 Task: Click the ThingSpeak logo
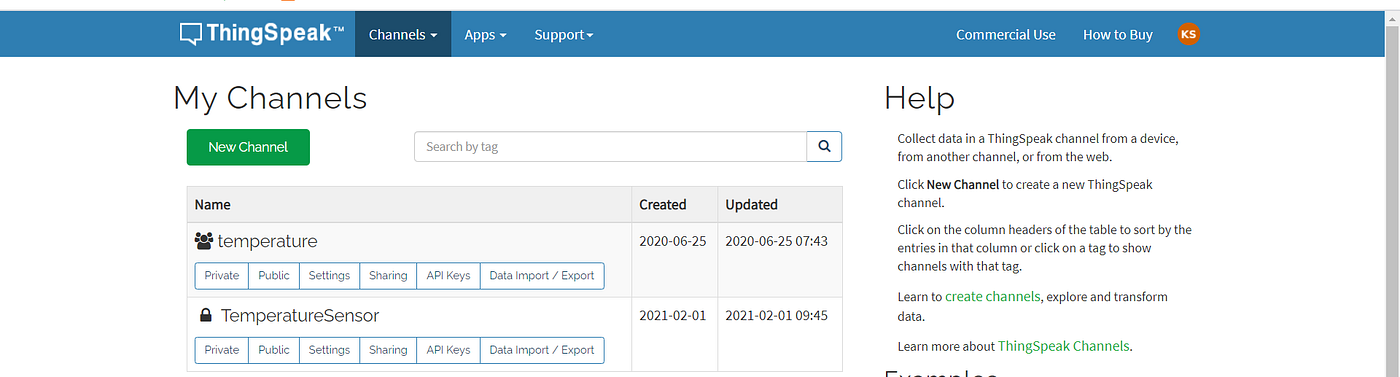click(262, 34)
